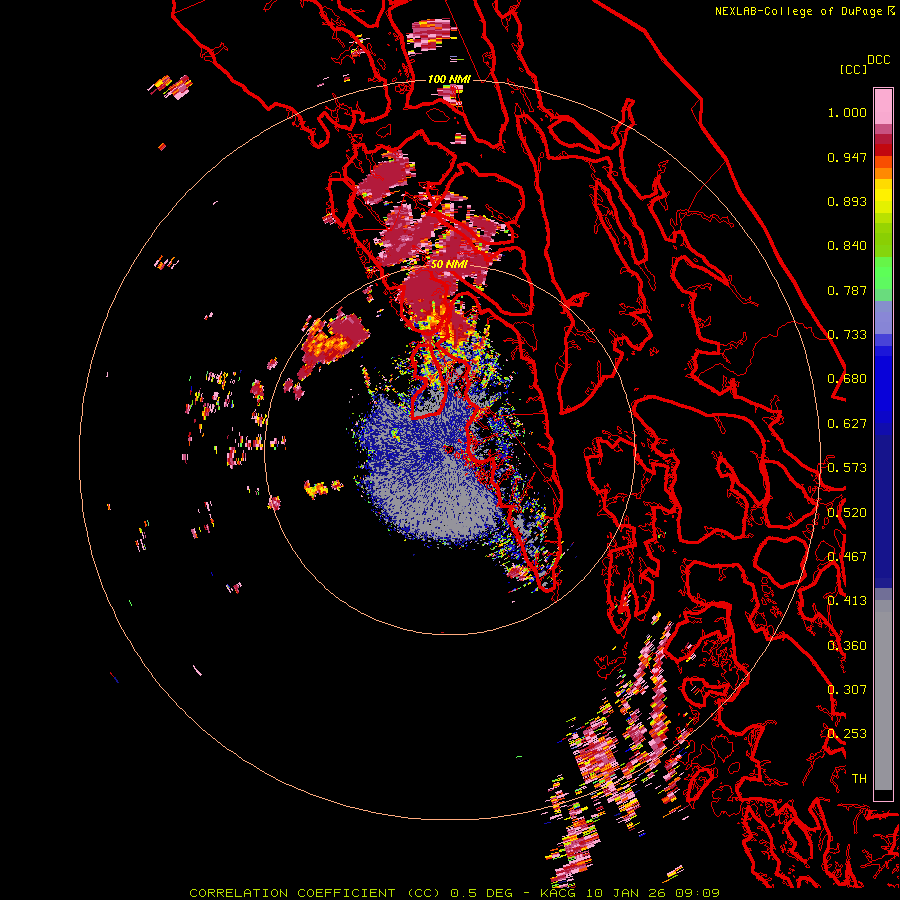Click the 100 NMI range ring label
The width and height of the screenshot is (900, 900).
[x=449, y=79]
